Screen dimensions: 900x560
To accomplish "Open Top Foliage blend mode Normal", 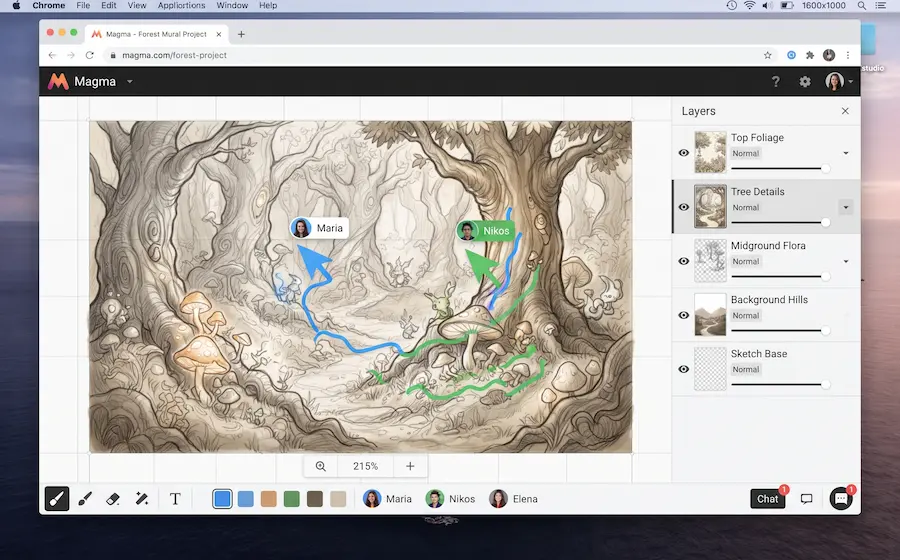I will coord(746,153).
